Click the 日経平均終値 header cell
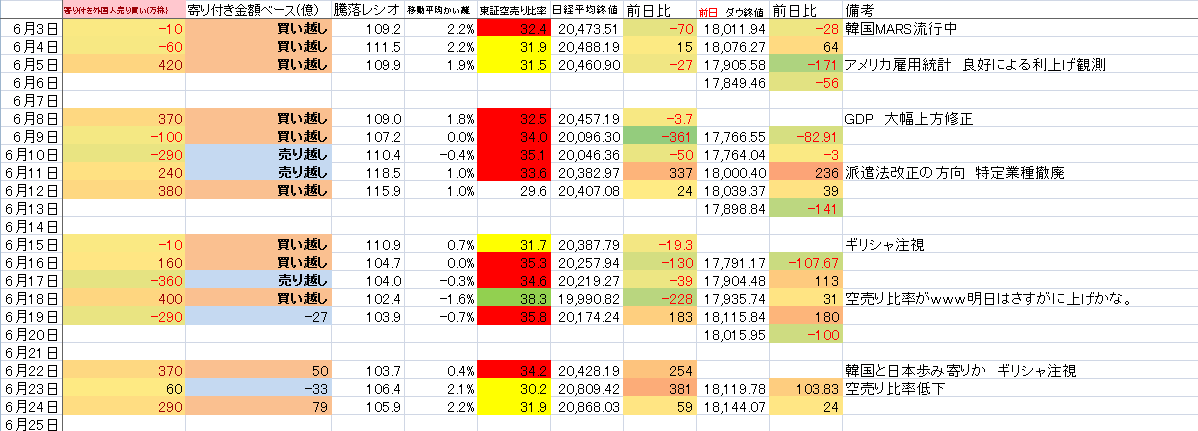Screen dimensions: 1198x431 tap(586, 10)
